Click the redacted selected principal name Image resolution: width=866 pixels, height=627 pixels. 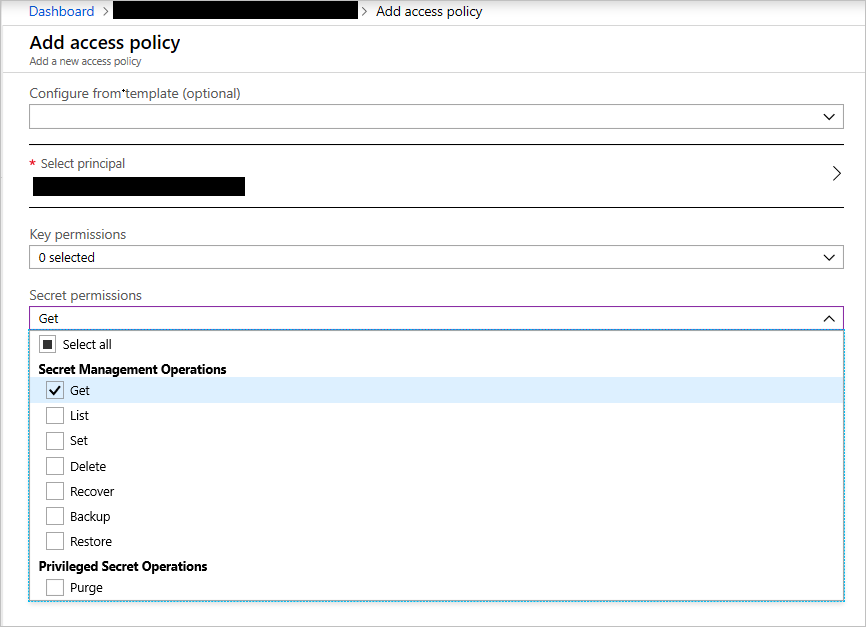pyautogui.click(x=139, y=187)
